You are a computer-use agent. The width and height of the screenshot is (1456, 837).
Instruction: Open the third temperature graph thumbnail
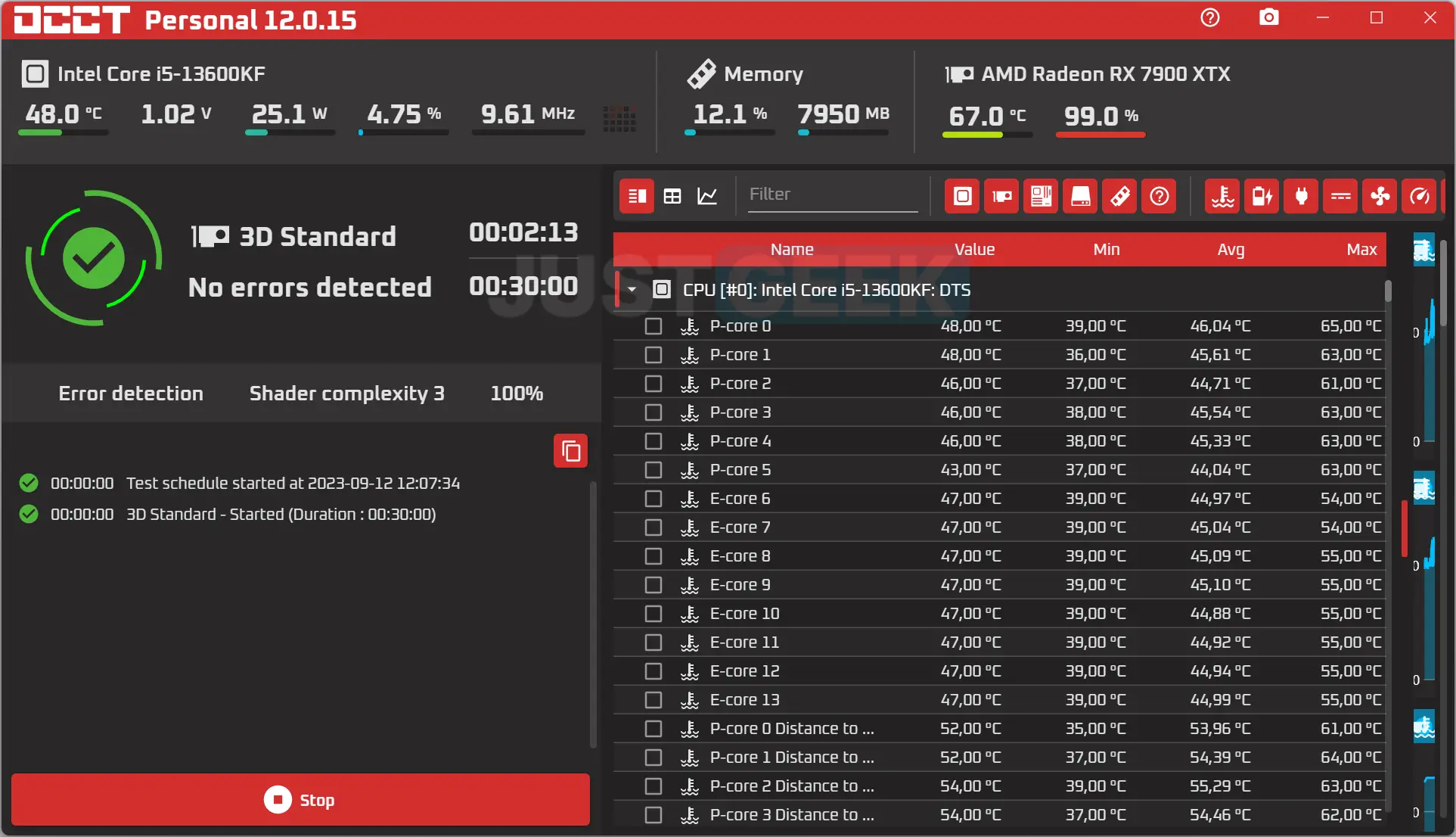click(x=1424, y=727)
